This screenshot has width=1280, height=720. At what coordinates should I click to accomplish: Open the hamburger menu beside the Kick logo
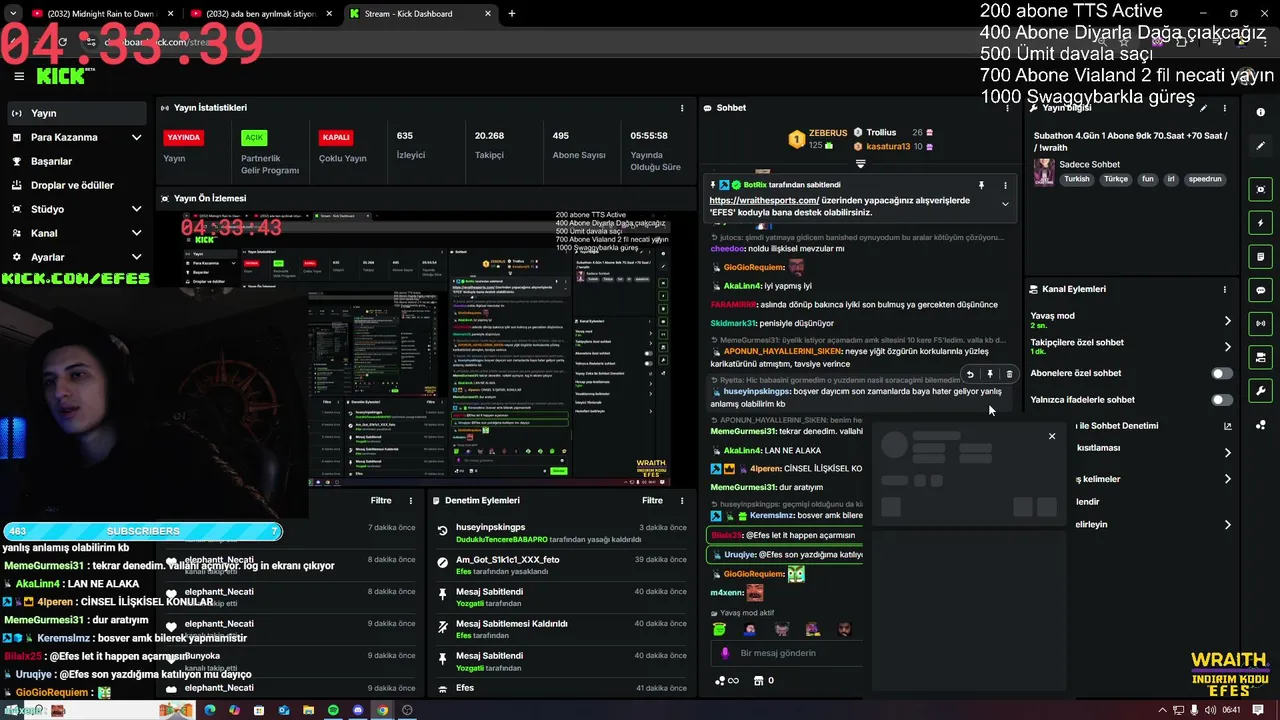19,76
